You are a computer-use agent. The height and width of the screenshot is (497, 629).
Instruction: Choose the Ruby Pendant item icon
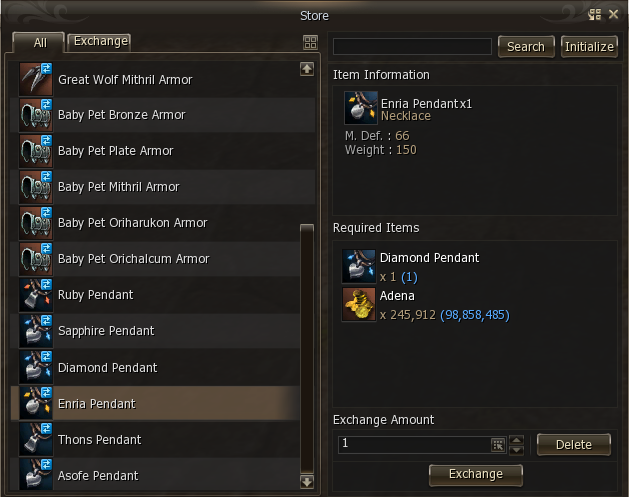coord(36,295)
